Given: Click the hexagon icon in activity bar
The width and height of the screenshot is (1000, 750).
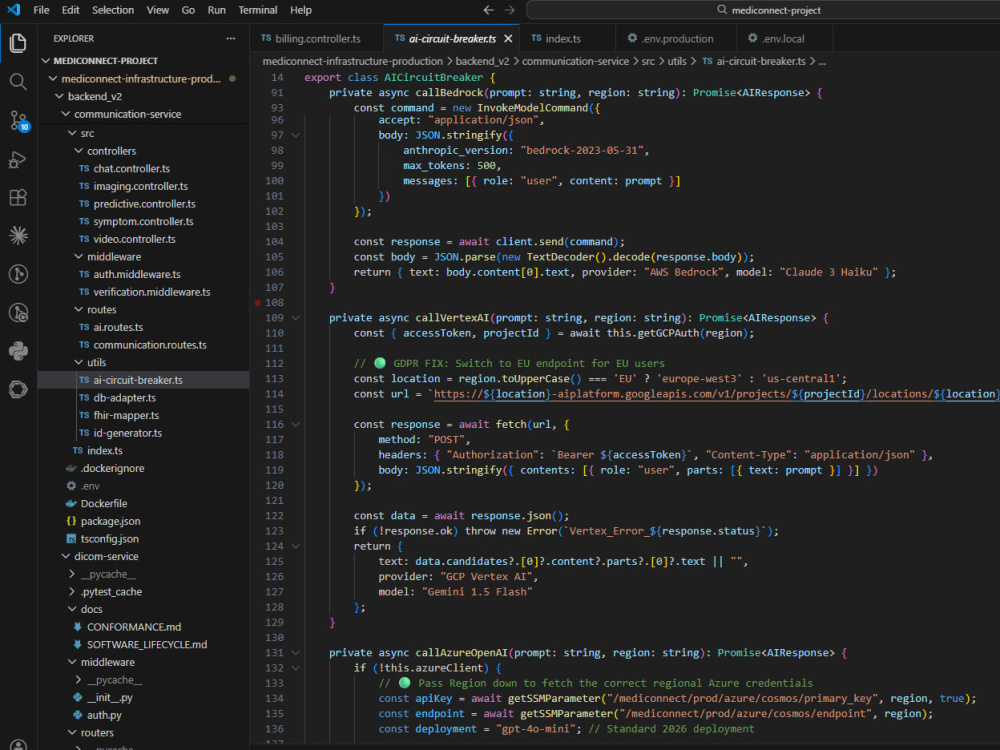Looking at the screenshot, I should (x=18, y=389).
